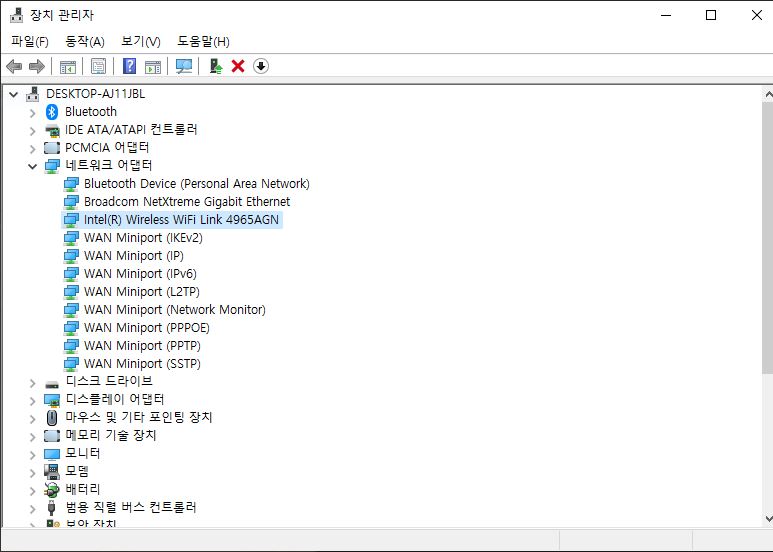Click the 모니터 category icon
Viewport: 773px width, 552px height.
[x=52, y=454]
